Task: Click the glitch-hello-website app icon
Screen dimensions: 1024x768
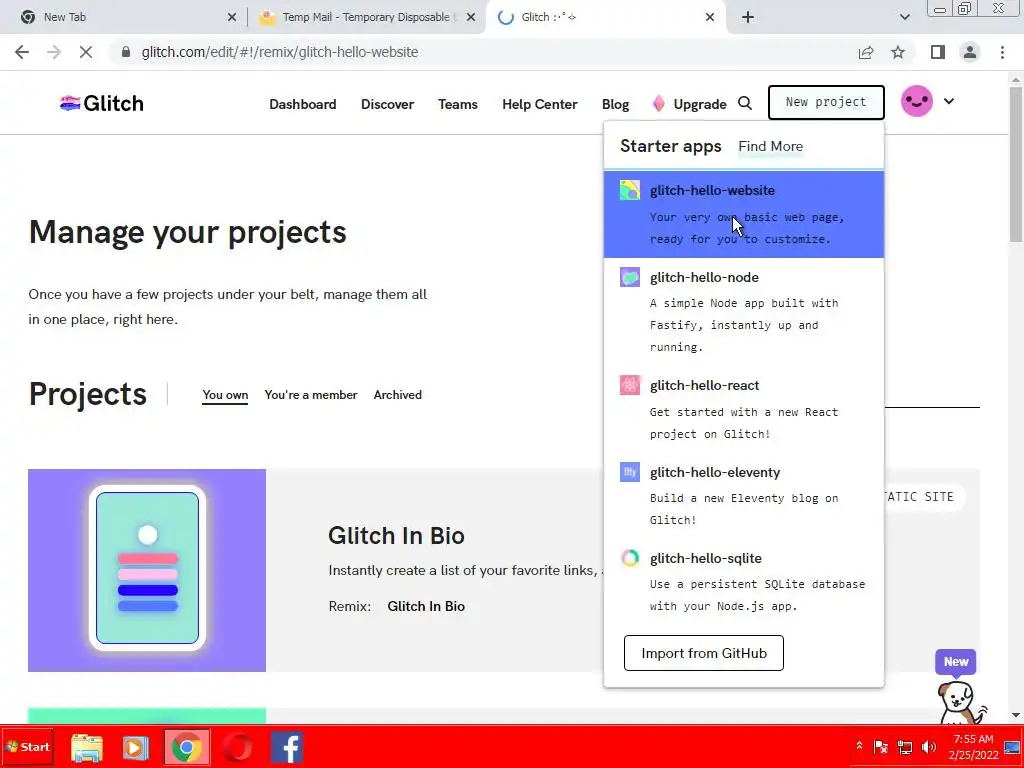Action: (x=630, y=190)
